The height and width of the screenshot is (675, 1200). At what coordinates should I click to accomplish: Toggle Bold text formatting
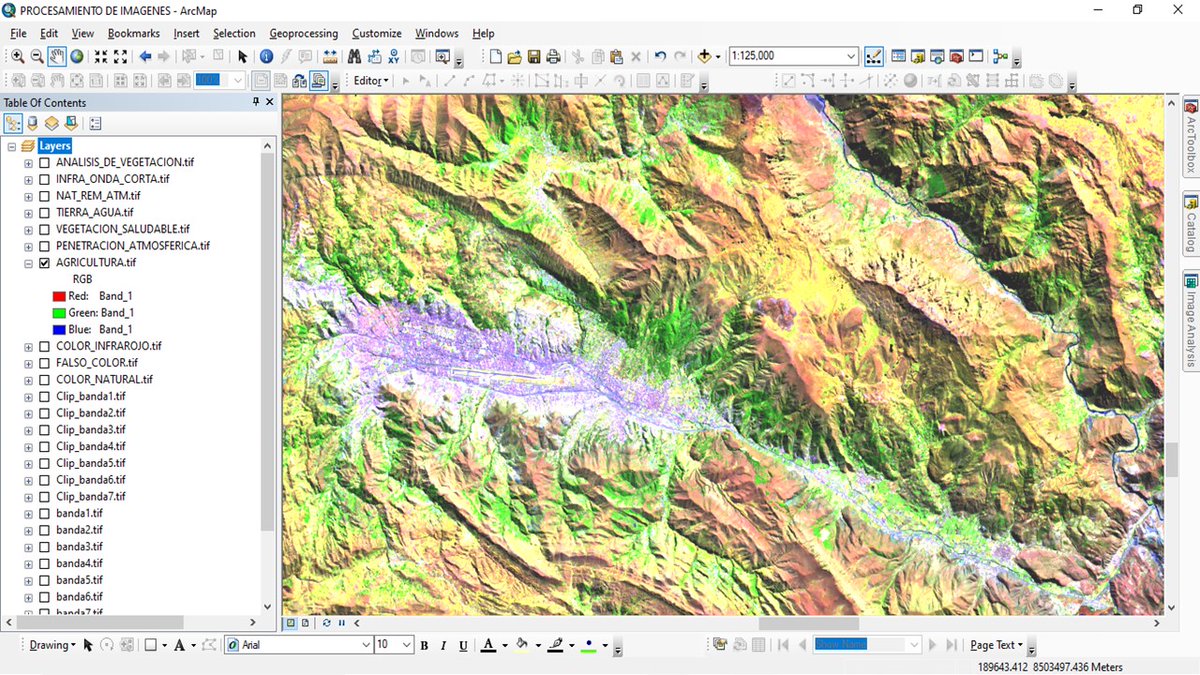tap(424, 646)
